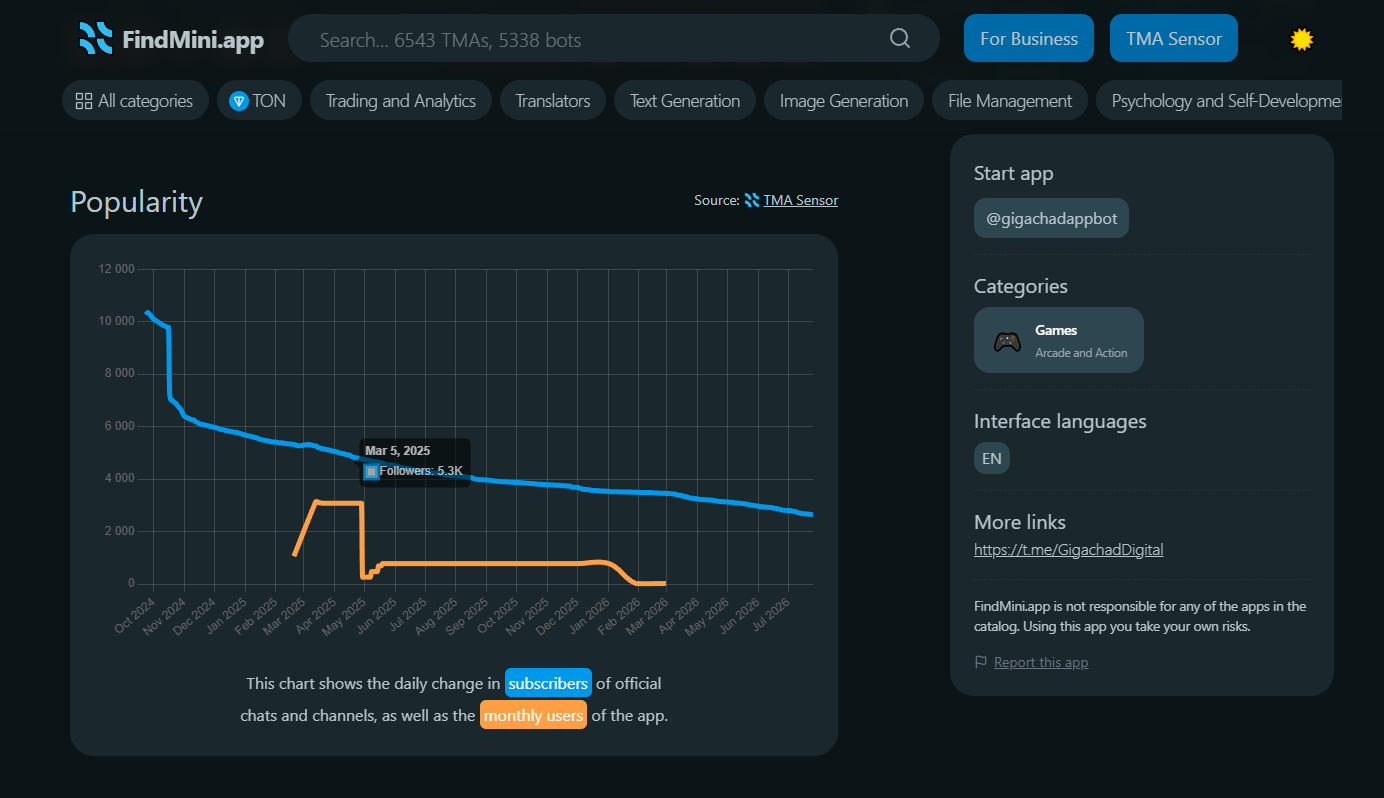The width and height of the screenshot is (1384, 798).
Task: Click the flag icon beside Report this app
Action: point(981,662)
